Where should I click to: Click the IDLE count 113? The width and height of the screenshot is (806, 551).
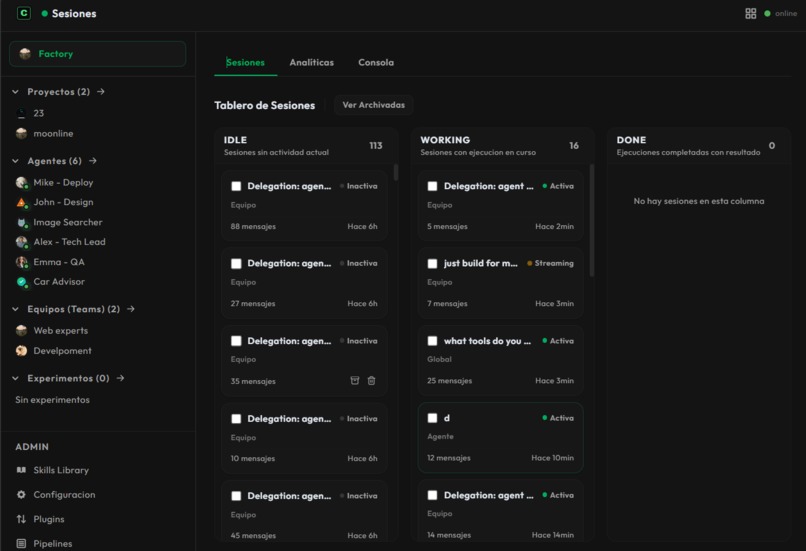point(376,145)
